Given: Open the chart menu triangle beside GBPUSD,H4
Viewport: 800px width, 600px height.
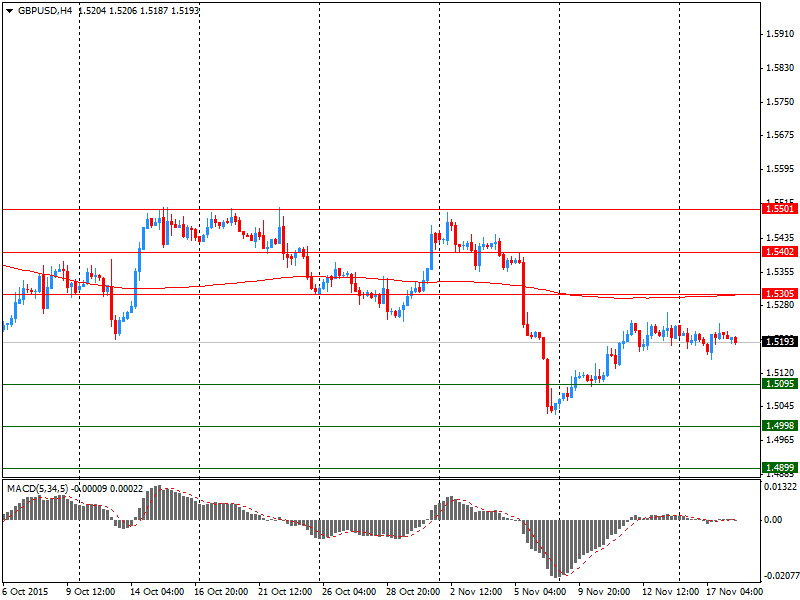Looking at the screenshot, I should click(x=10, y=11).
